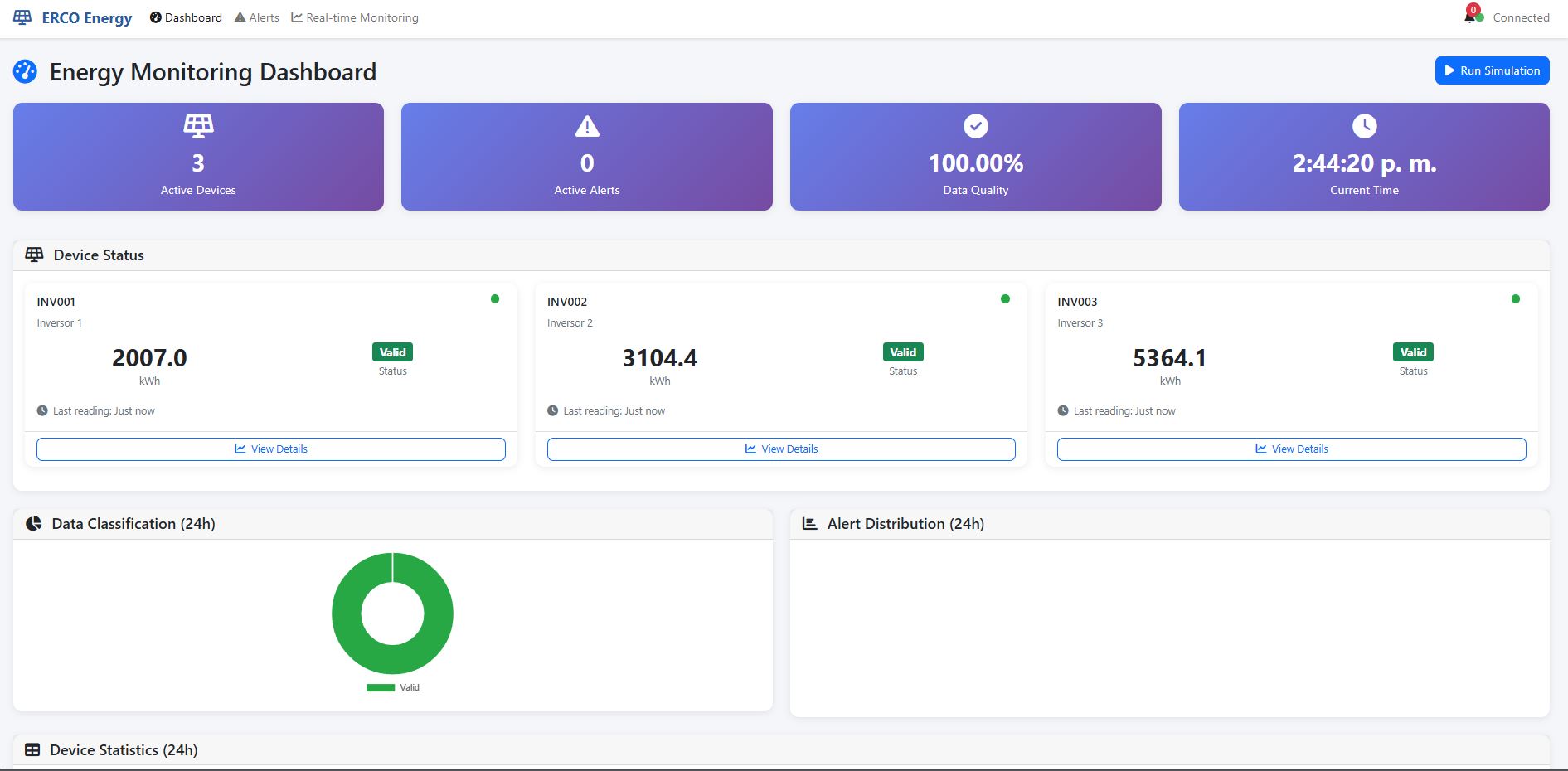Toggle the Valid legend item in chart

pos(394,687)
